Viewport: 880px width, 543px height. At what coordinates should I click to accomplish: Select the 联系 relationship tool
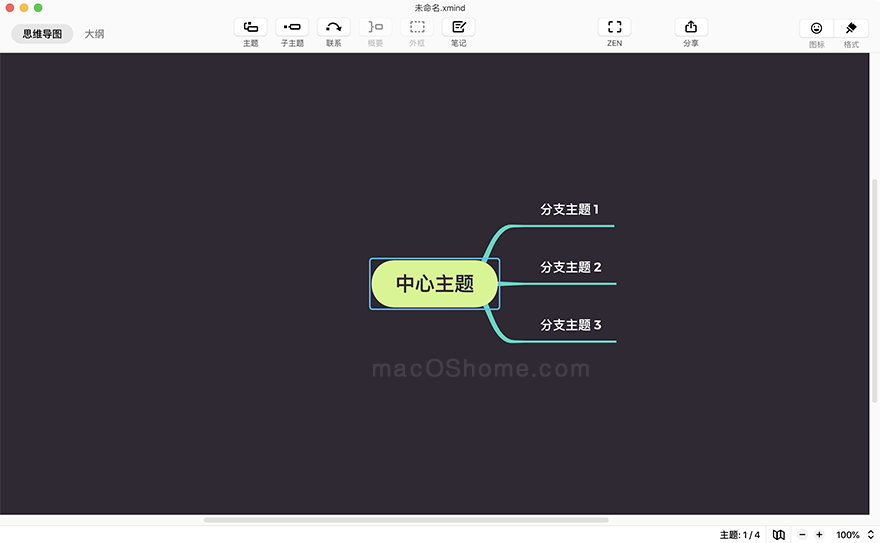[x=333, y=27]
